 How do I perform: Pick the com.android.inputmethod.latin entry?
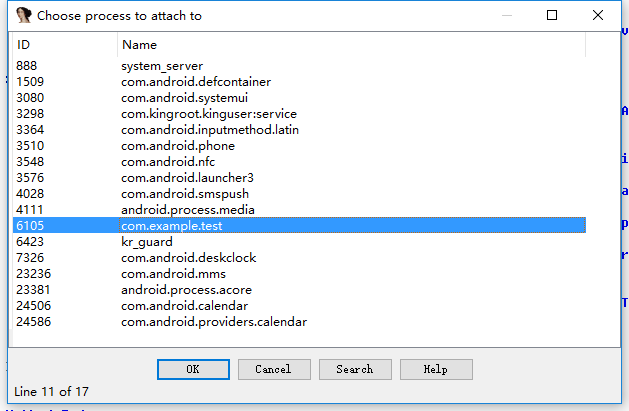pyautogui.click(x=210, y=130)
